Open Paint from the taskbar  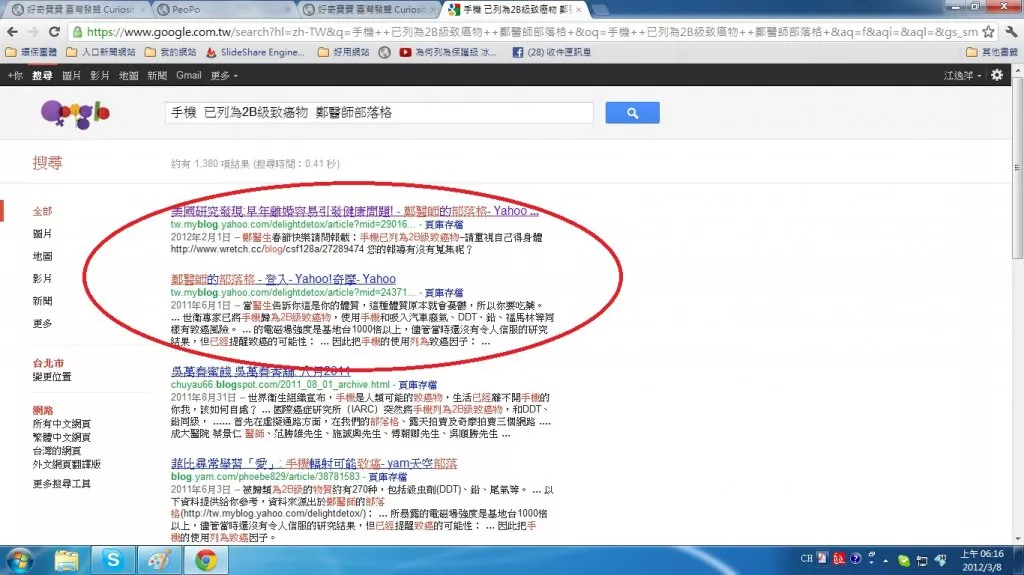pos(159,561)
